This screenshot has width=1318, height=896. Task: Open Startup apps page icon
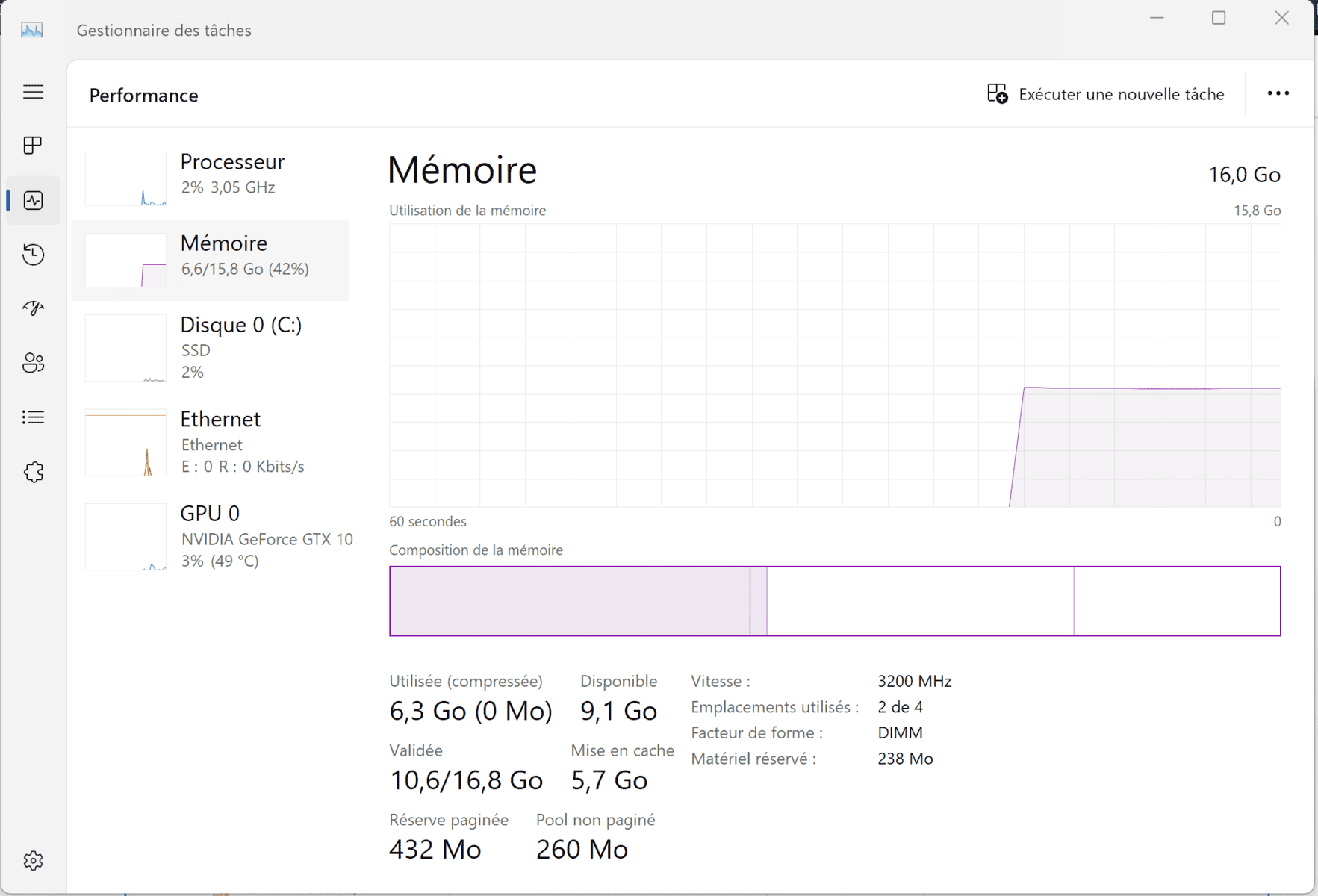(x=33, y=308)
